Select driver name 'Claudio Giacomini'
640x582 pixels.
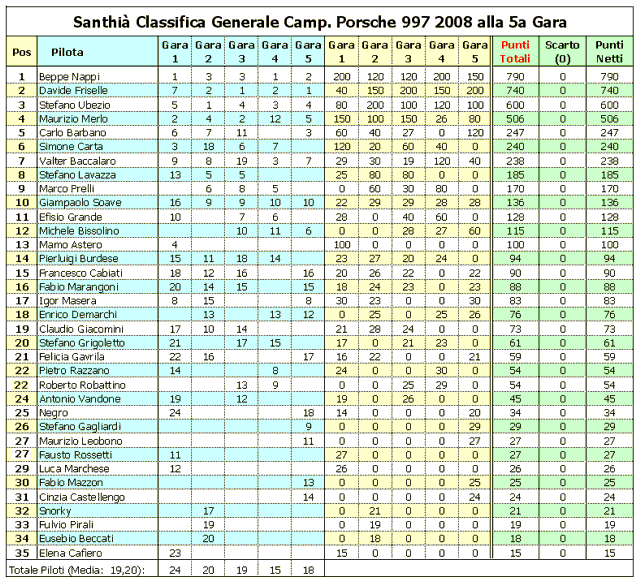click(81, 329)
